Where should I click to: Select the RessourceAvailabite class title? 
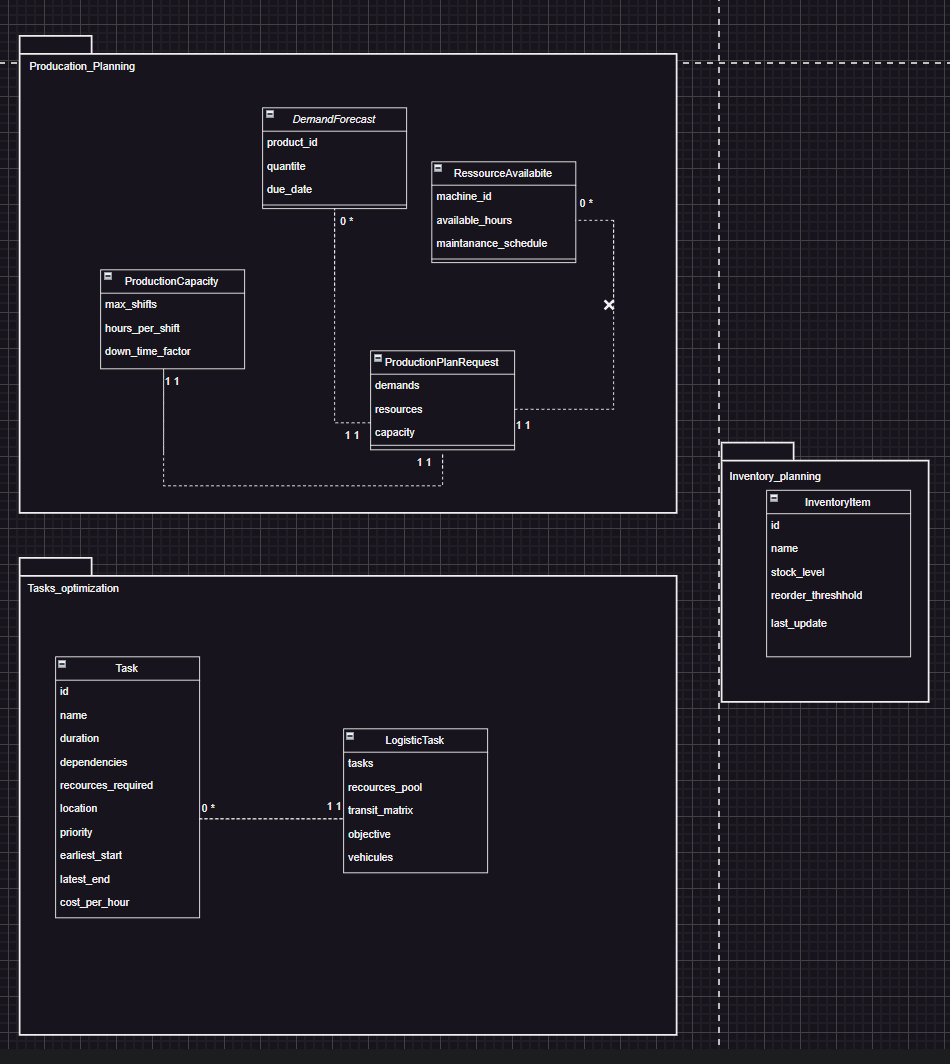click(503, 173)
